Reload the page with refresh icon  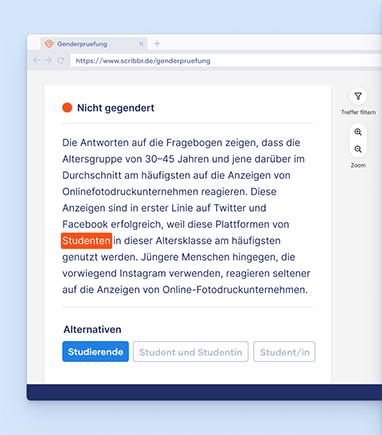tap(60, 60)
